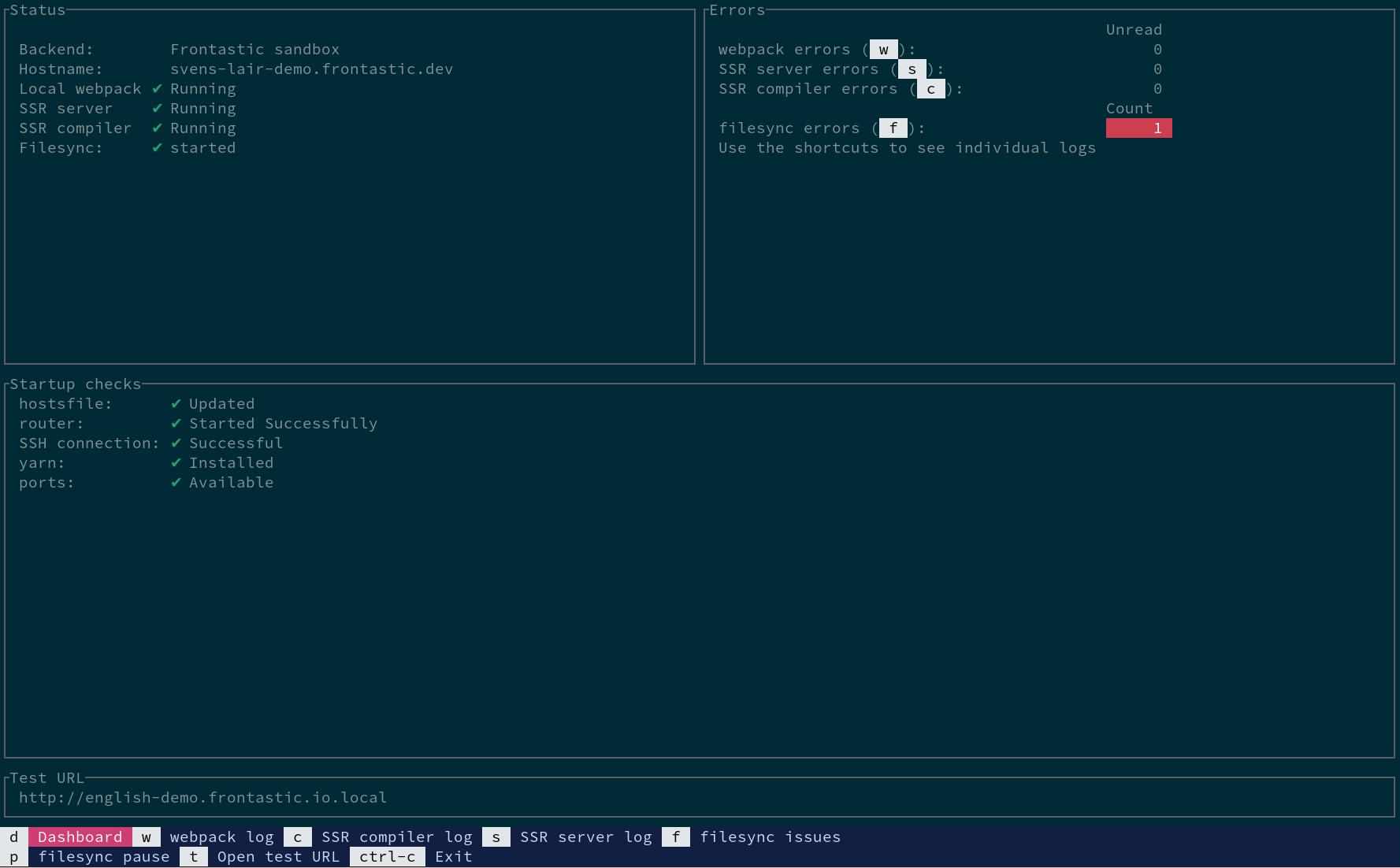Click the 'Startup checks' panel title

coord(76,384)
